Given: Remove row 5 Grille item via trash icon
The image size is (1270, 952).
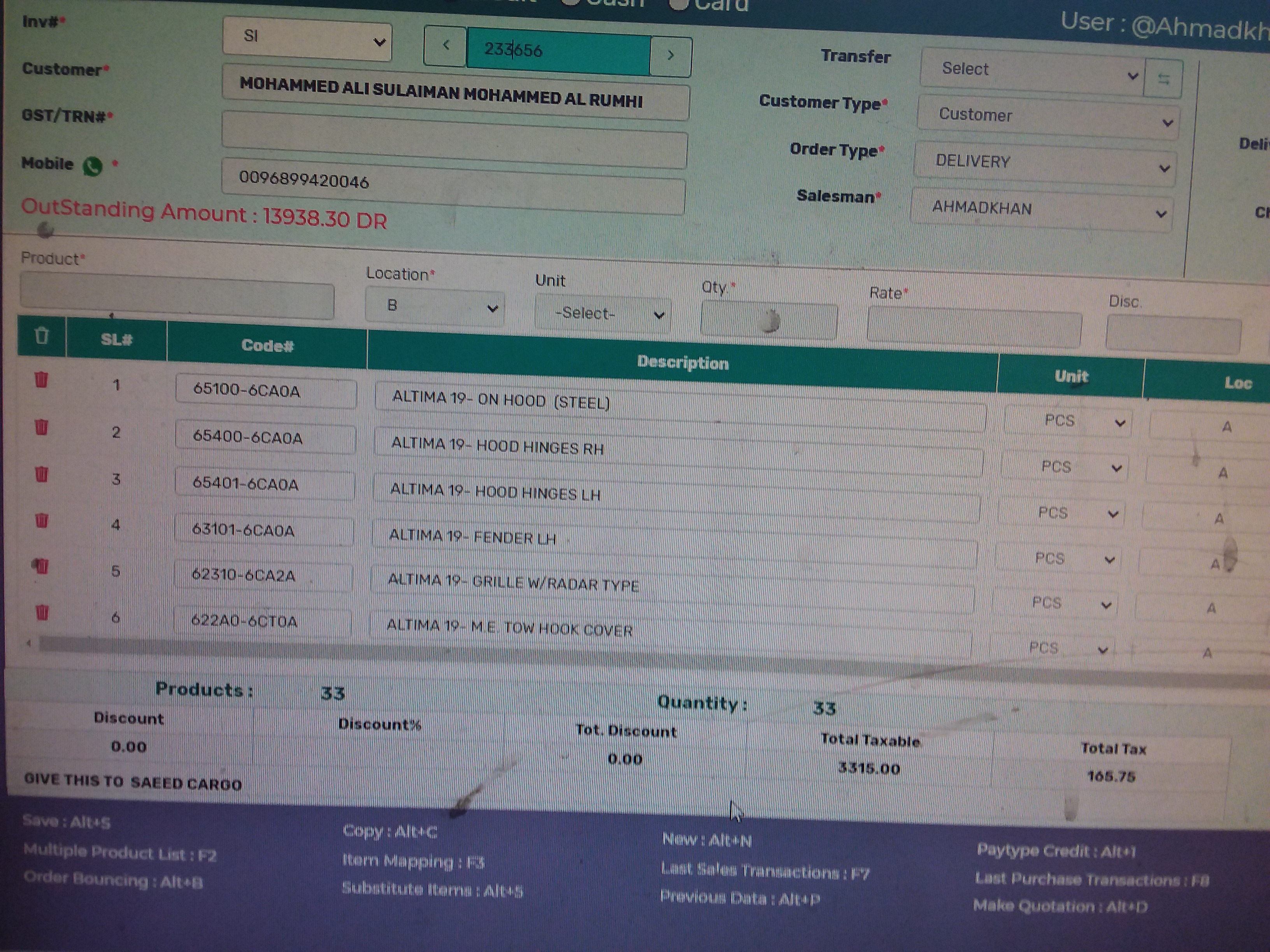Looking at the screenshot, I should coord(41,566).
